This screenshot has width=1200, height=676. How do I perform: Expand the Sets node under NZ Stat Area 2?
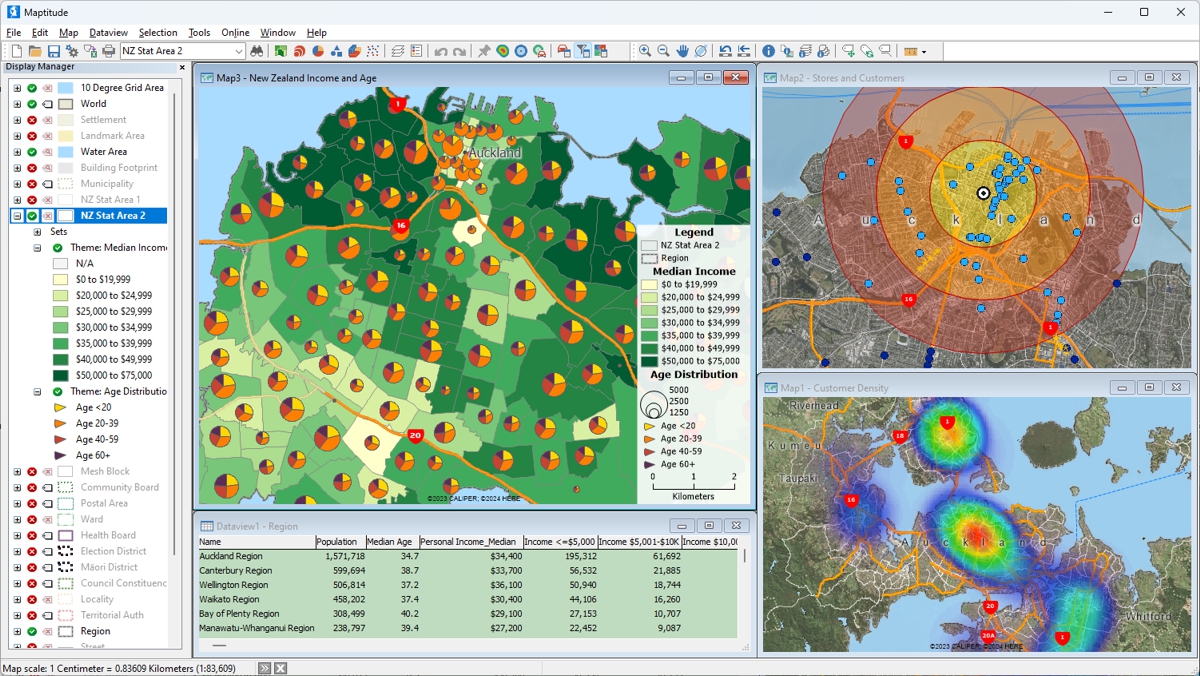point(36,231)
